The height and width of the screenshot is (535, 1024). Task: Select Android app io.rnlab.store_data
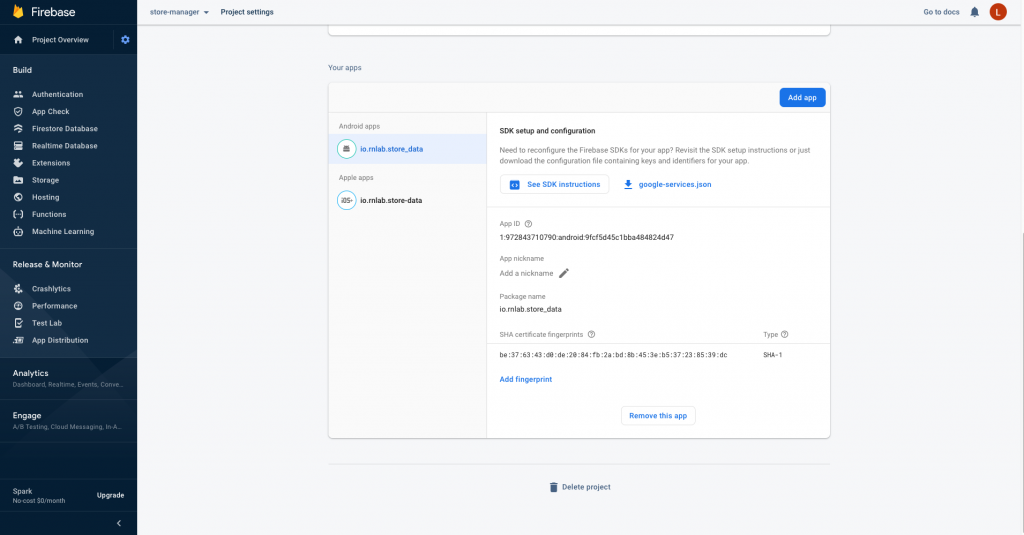coord(408,149)
